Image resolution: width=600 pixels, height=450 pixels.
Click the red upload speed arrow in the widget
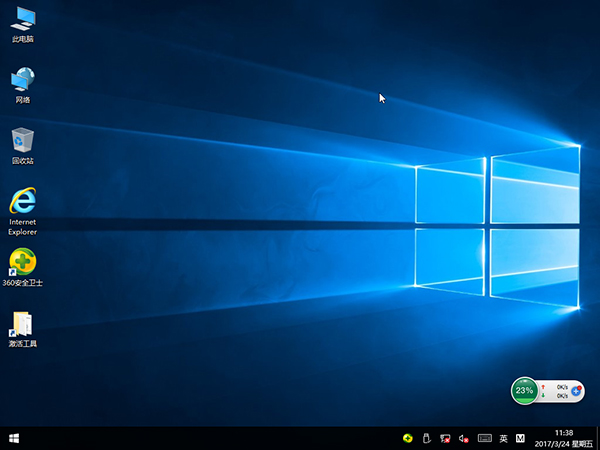pos(543,386)
